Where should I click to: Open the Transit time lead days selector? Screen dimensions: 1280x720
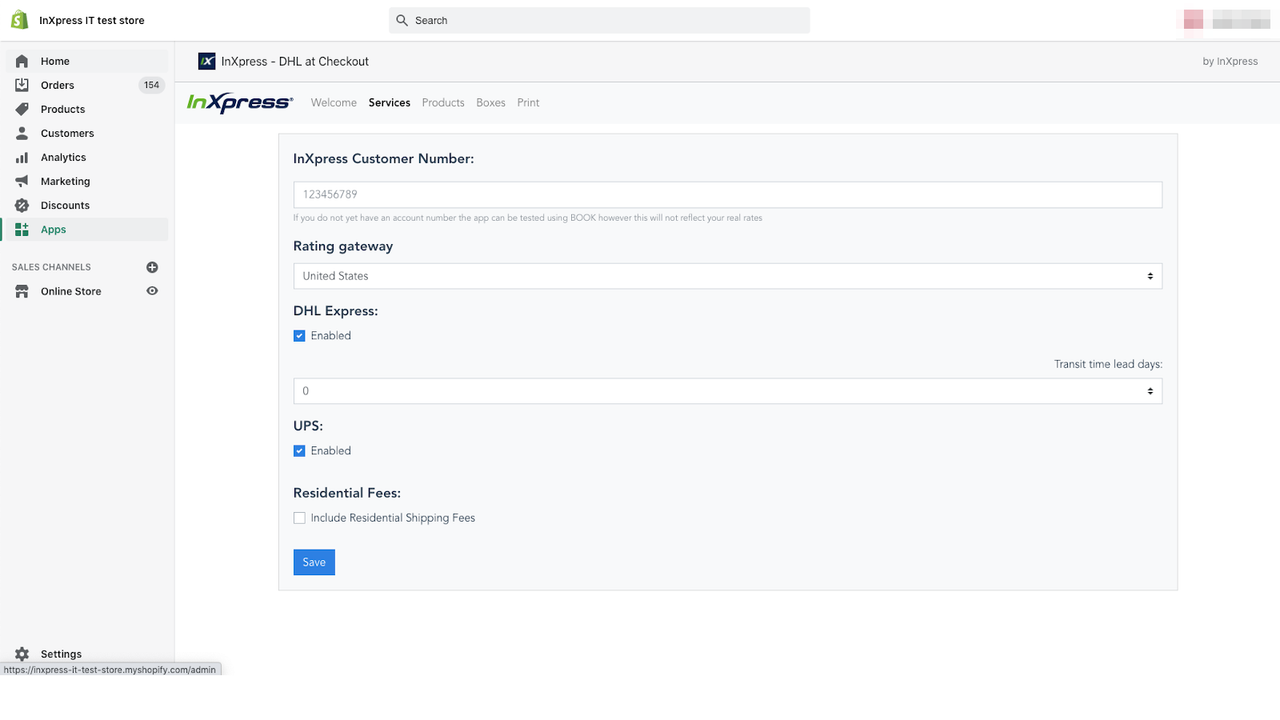[x=727, y=390]
